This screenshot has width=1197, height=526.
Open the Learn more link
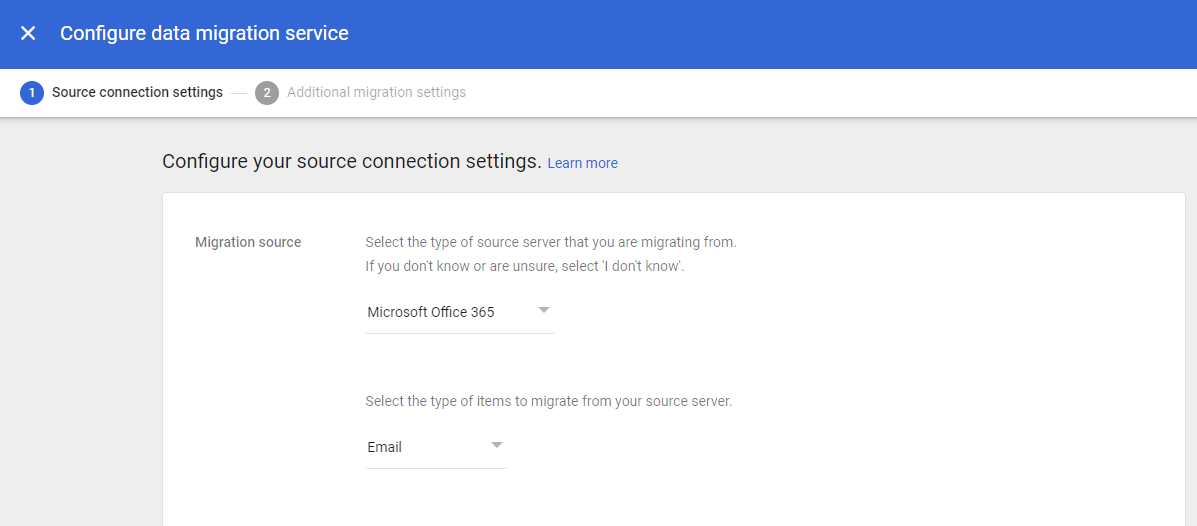(582, 163)
